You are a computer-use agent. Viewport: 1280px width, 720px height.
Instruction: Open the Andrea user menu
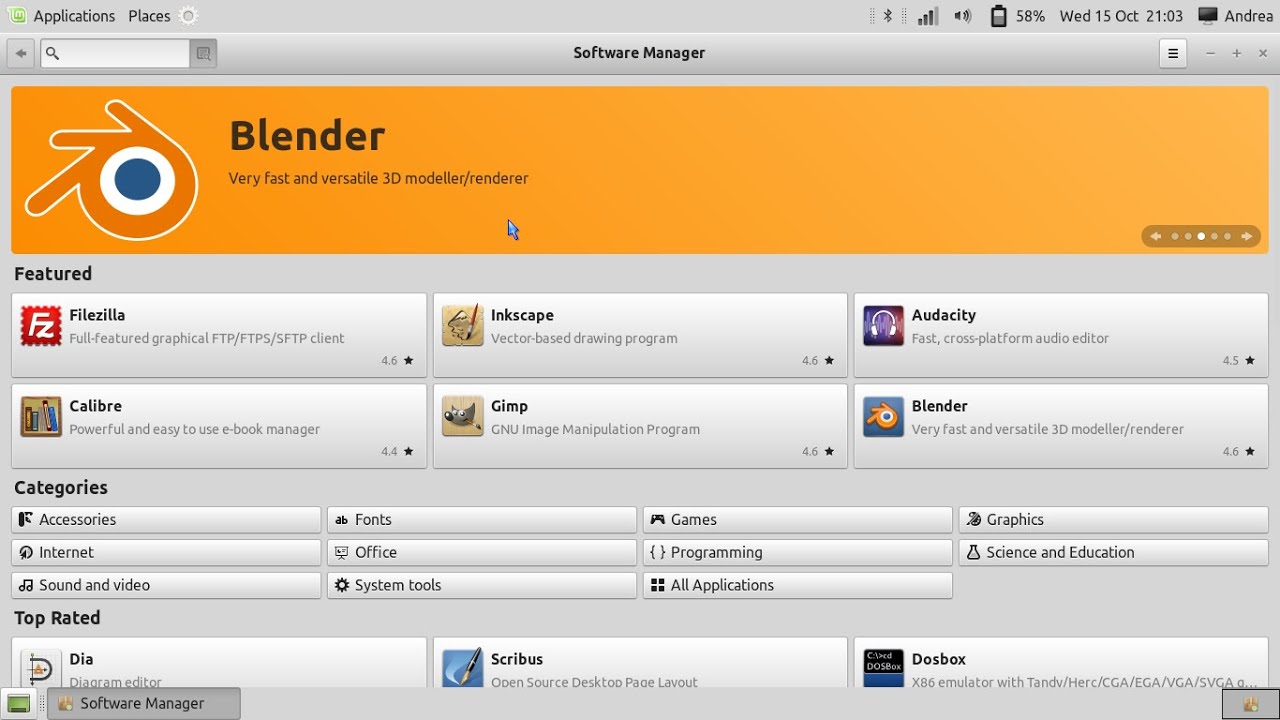[1235, 16]
